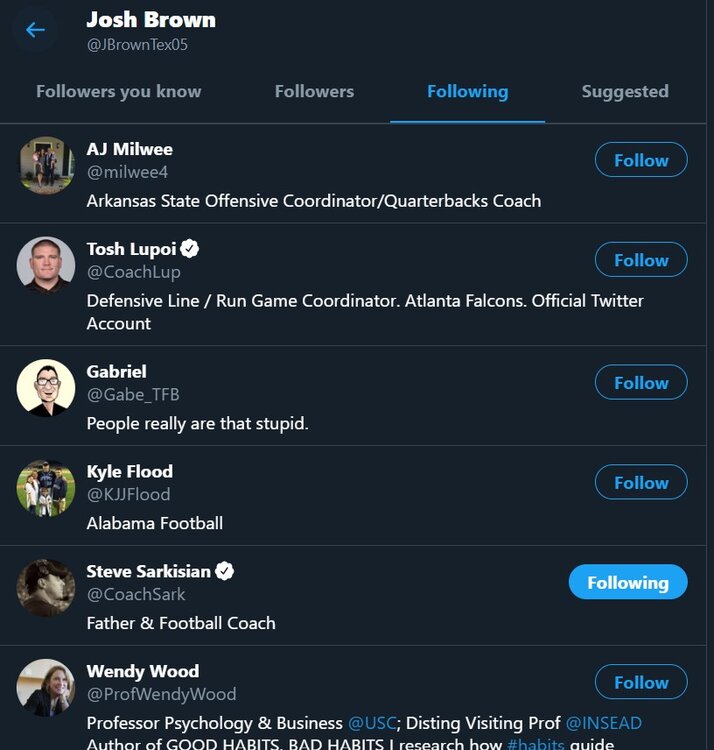Follow Wendy Wood
The image size is (714, 750).
(x=641, y=683)
